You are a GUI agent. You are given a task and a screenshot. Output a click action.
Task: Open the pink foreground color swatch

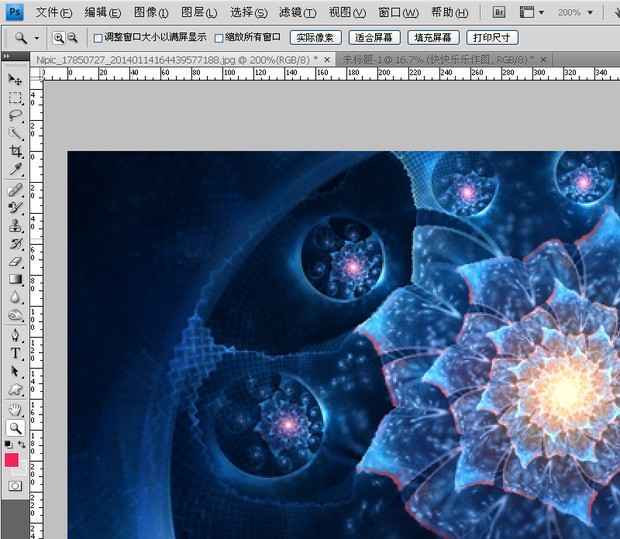click(x=12, y=460)
